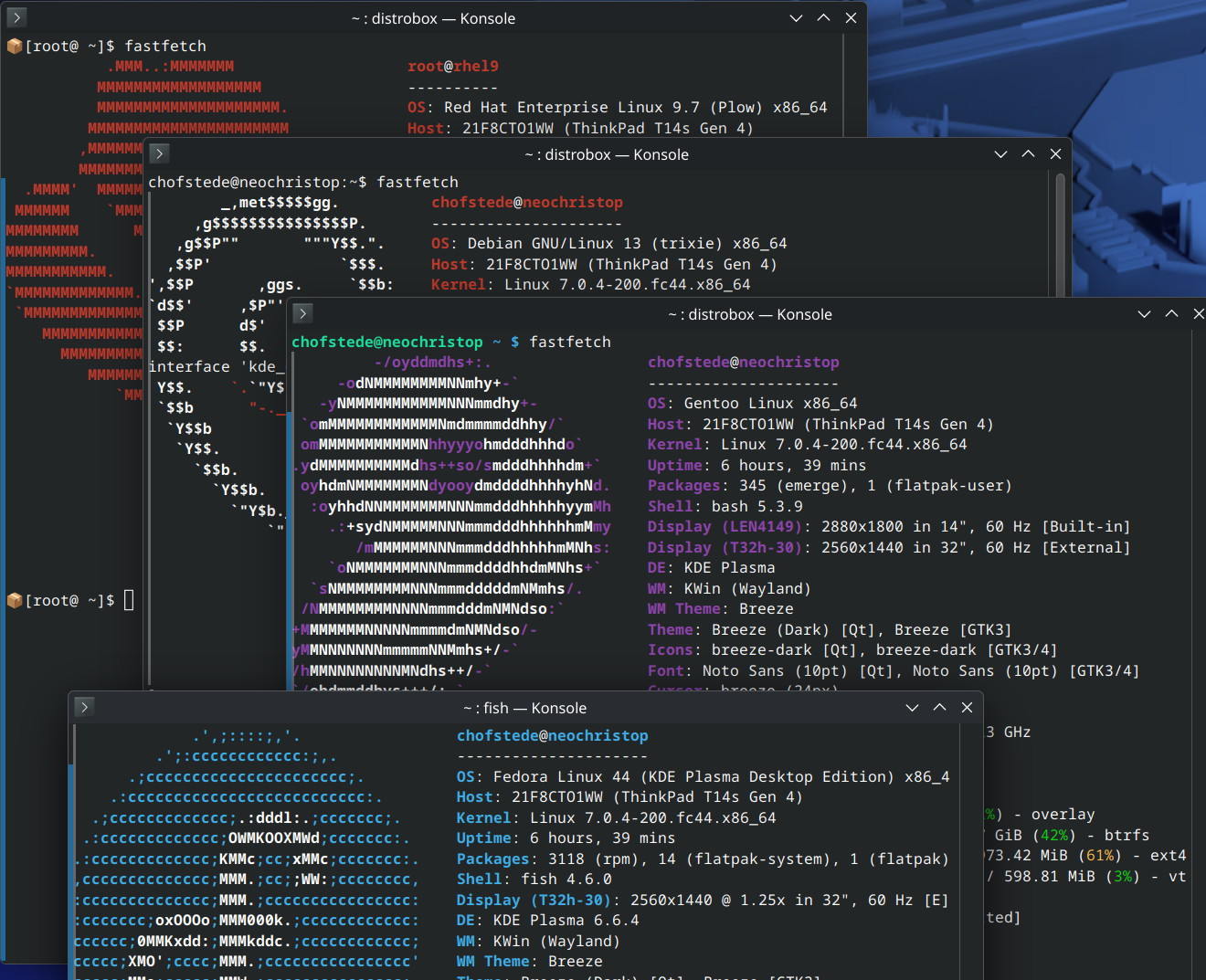Click the purple 'chofstede@neochristop' header in Gentoo window

(x=744, y=362)
